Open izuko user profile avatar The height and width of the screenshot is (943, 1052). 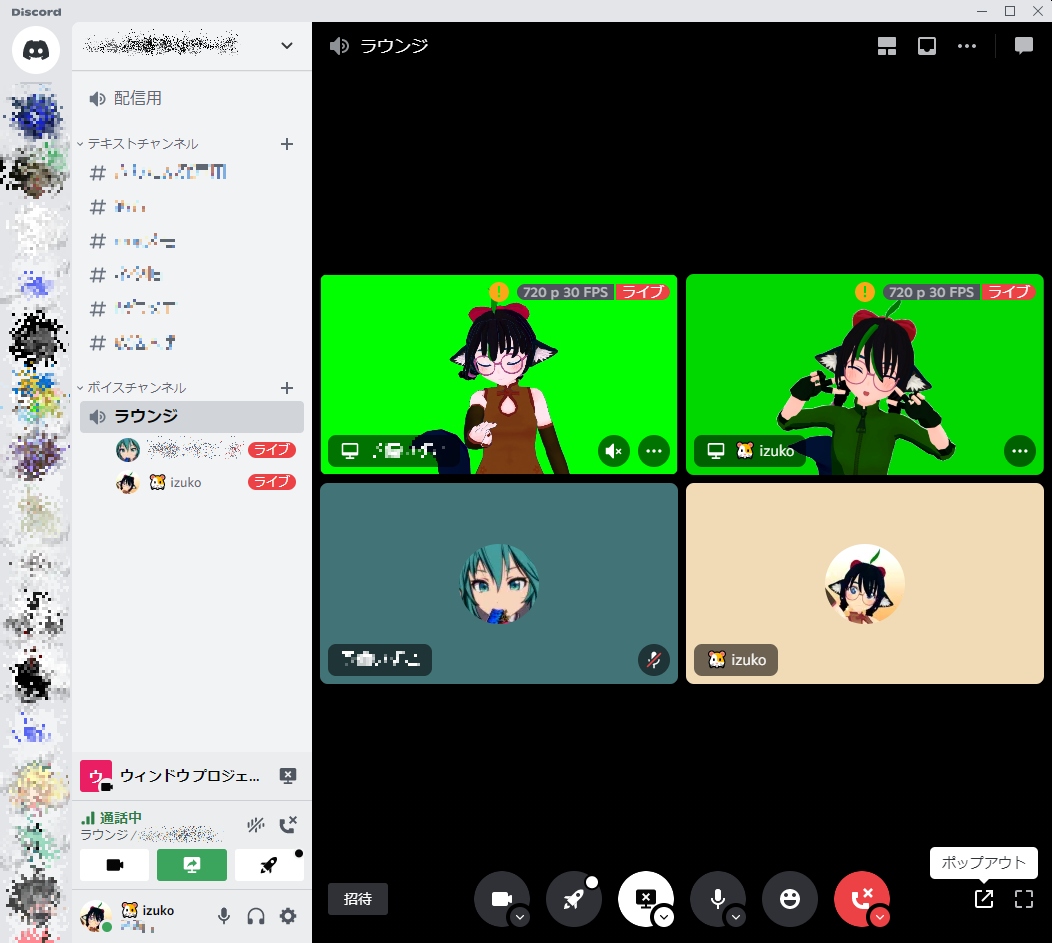(95, 916)
